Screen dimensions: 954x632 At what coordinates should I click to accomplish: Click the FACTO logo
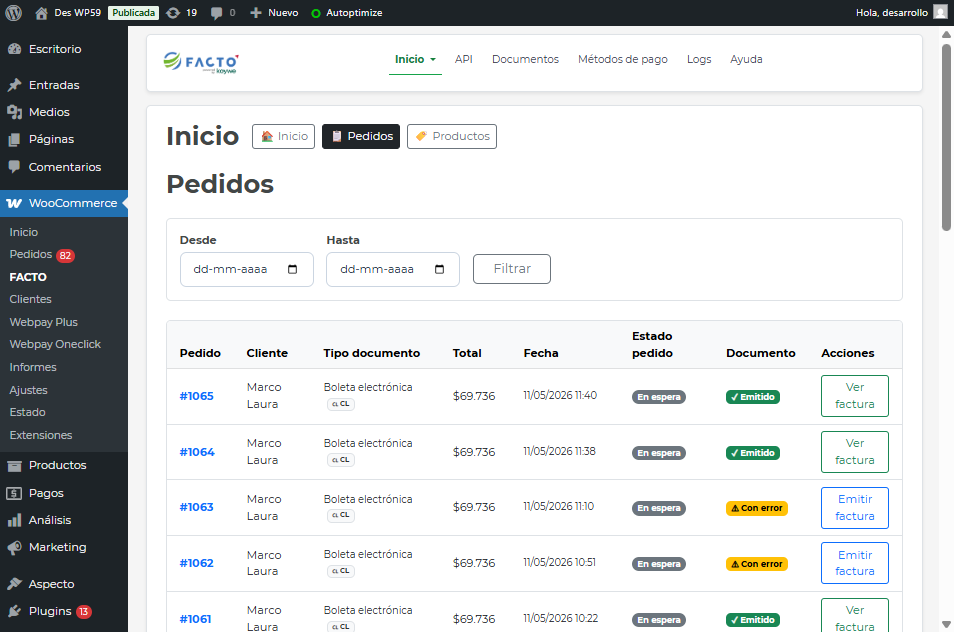pyautogui.click(x=201, y=63)
